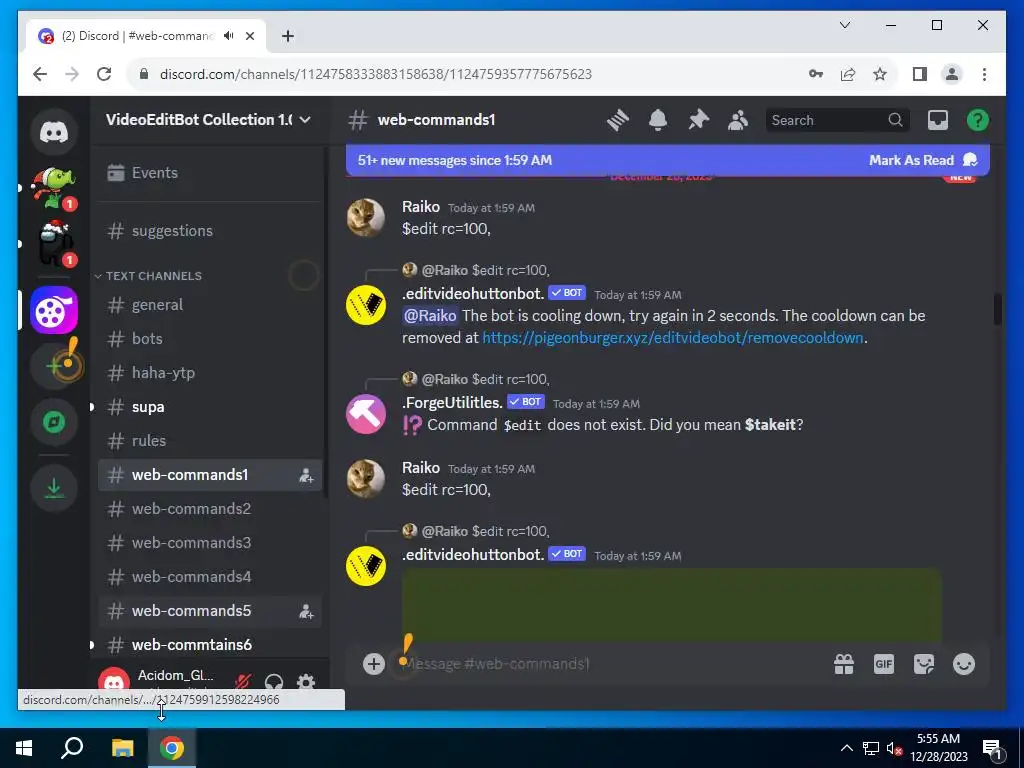The width and height of the screenshot is (1024, 768).
Task: Click Mark As Read button
Action: (x=923, y=161)
